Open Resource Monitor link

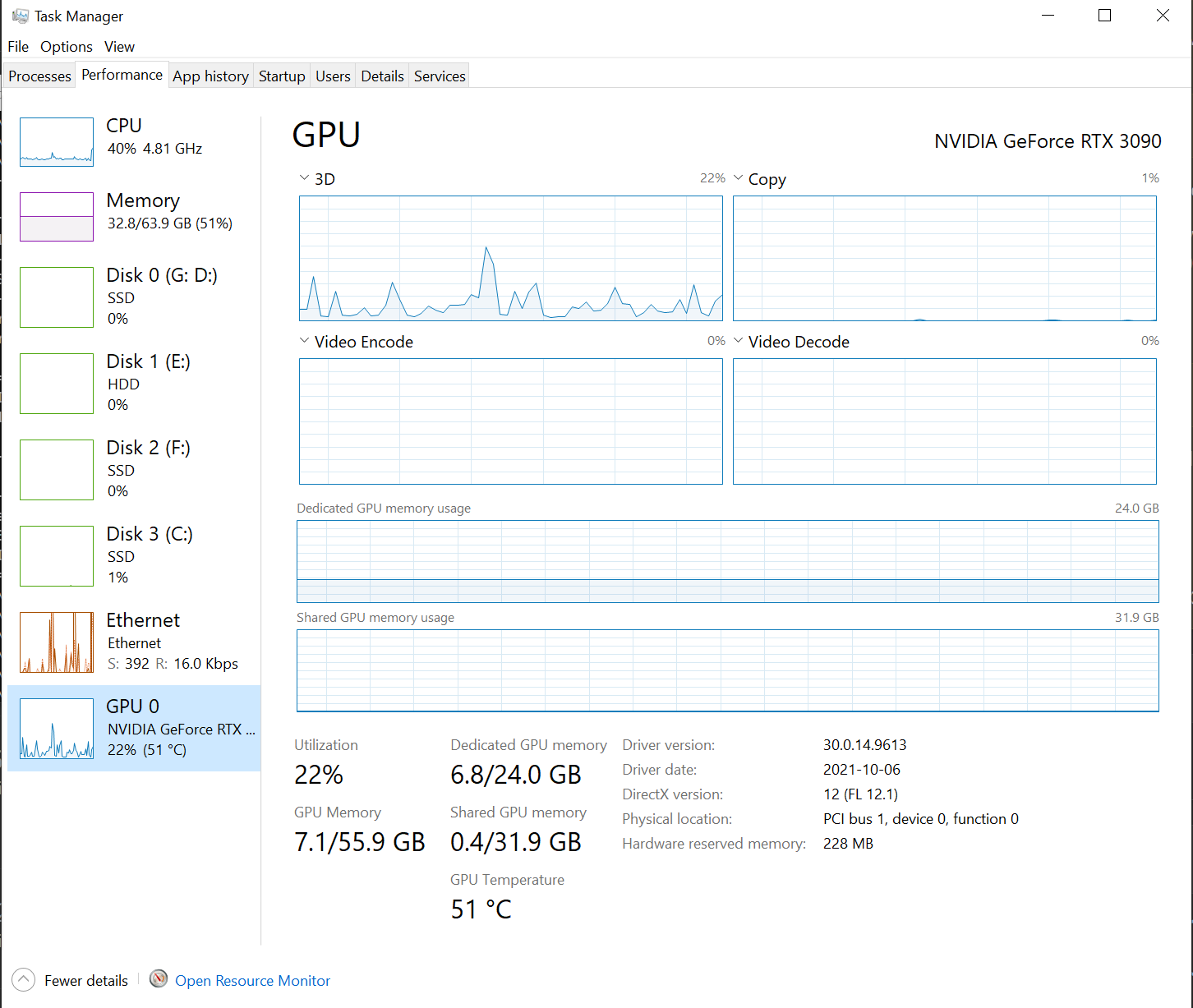click(x=252, y=980)
